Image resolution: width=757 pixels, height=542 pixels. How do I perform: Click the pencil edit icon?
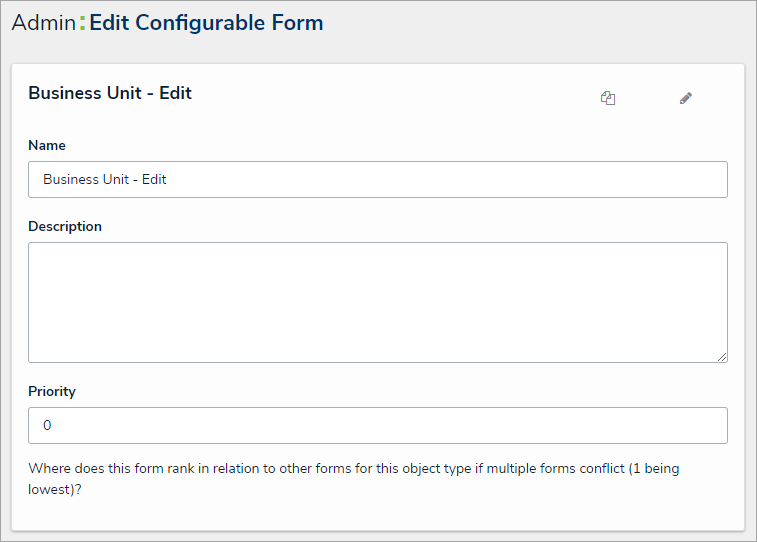point(686,98)
